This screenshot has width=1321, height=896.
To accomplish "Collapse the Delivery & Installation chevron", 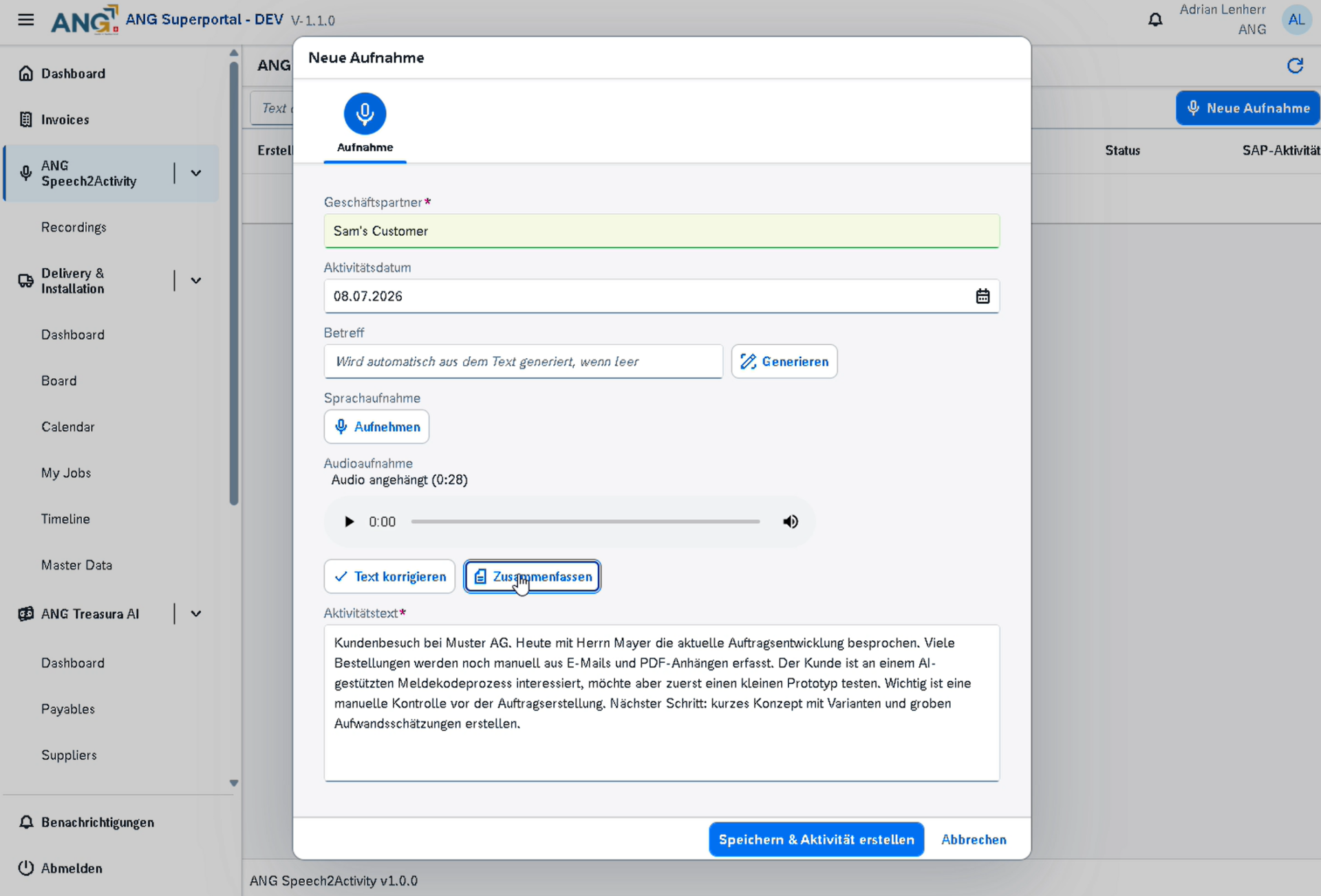I will (x=196, y=281).
